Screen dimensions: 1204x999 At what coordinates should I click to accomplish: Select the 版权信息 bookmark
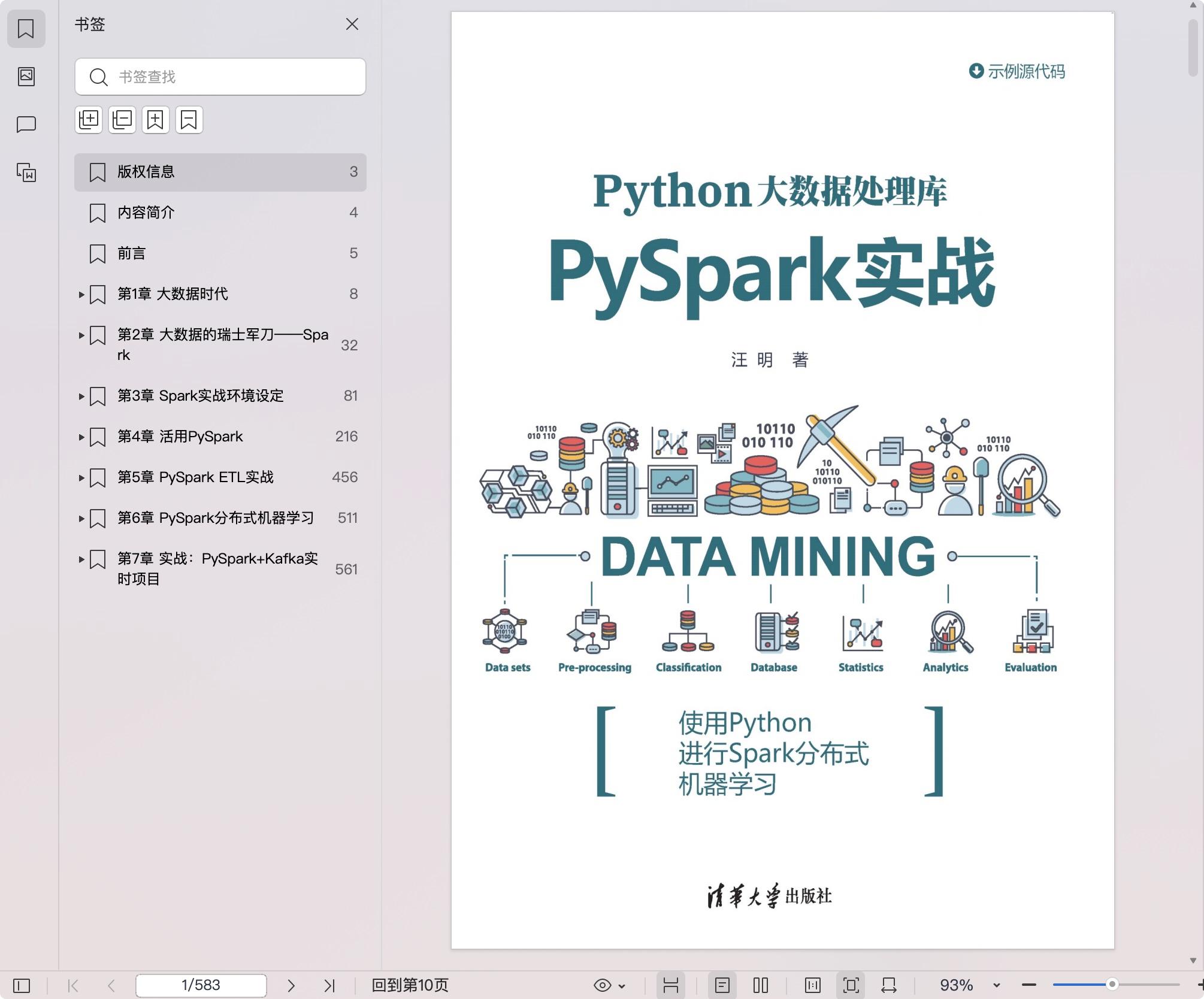(x=220, y=172)
